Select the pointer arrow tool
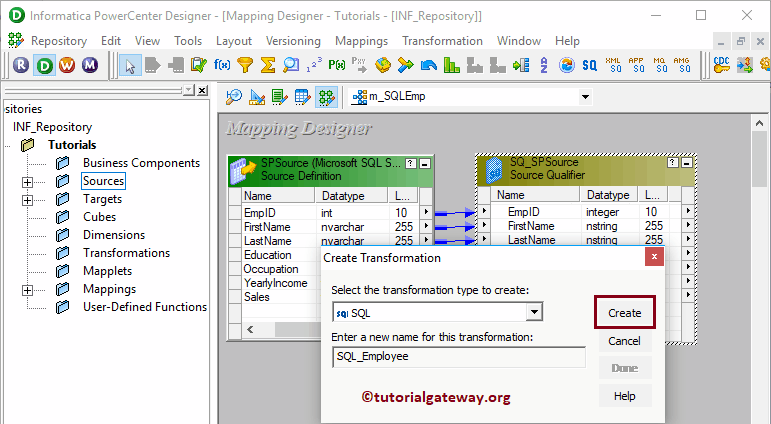771x424 pixels. 130,65
